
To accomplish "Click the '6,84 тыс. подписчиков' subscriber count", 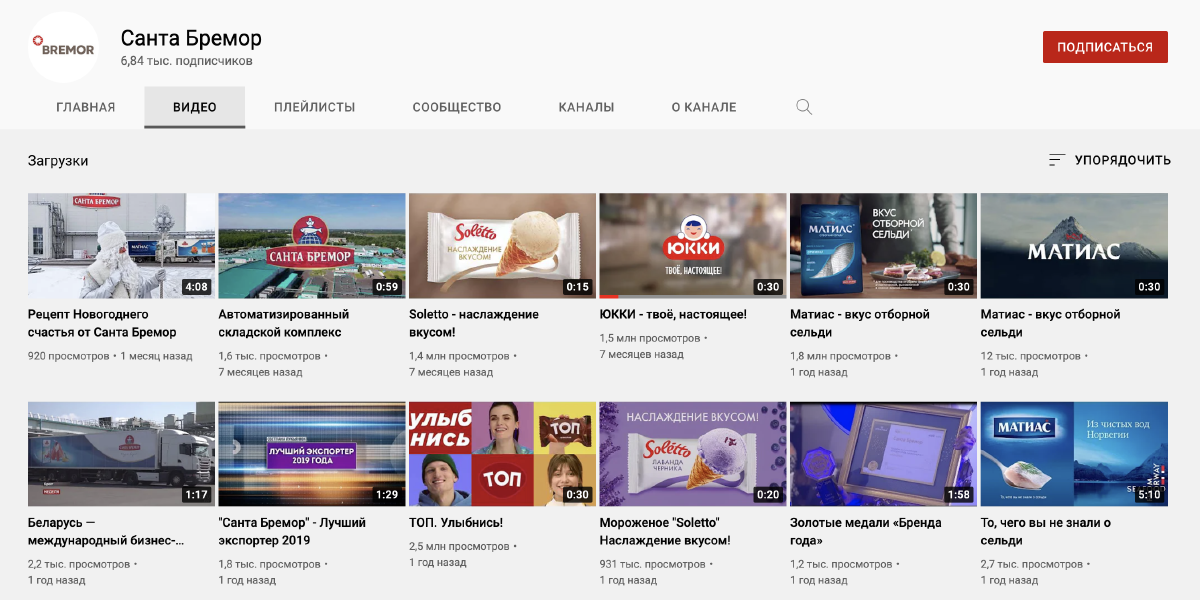I will click(x=187, y=61).
